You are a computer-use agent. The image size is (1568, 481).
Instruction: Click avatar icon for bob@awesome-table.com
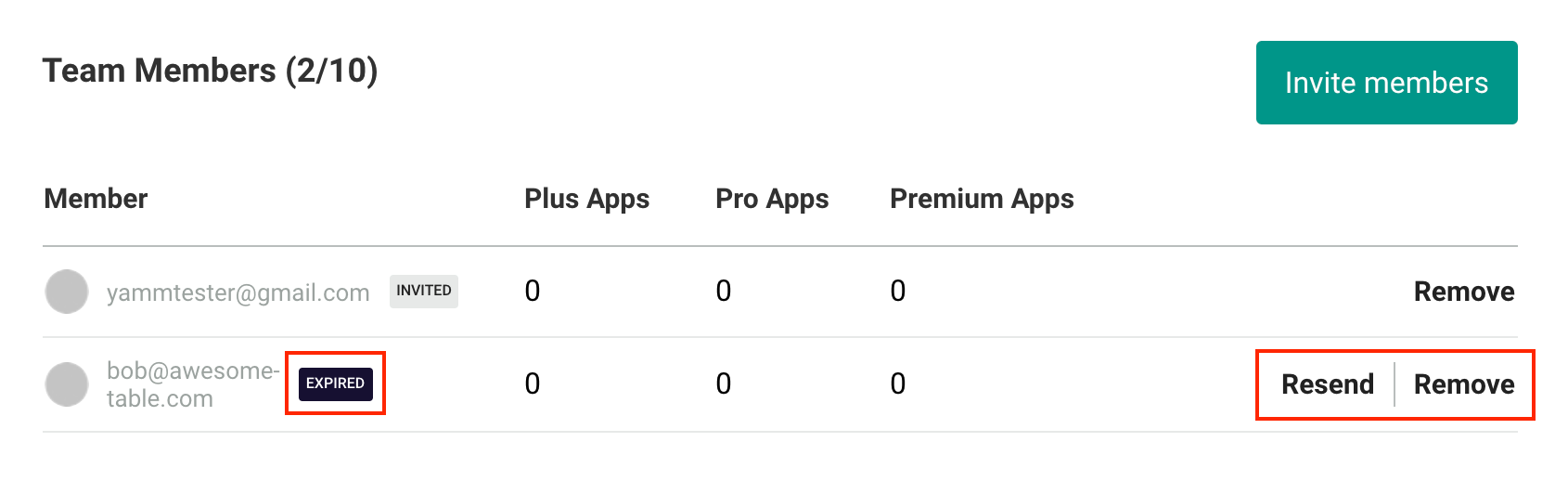67,384
